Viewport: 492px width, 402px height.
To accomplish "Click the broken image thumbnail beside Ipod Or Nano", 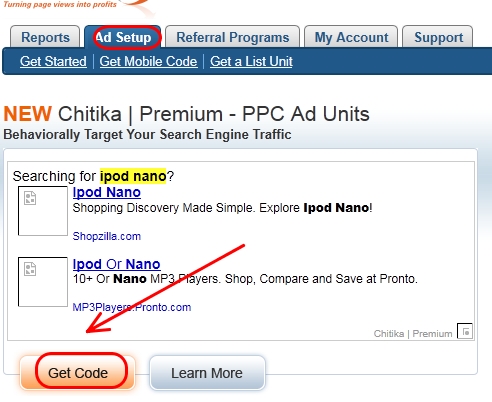I will (43, 282).
